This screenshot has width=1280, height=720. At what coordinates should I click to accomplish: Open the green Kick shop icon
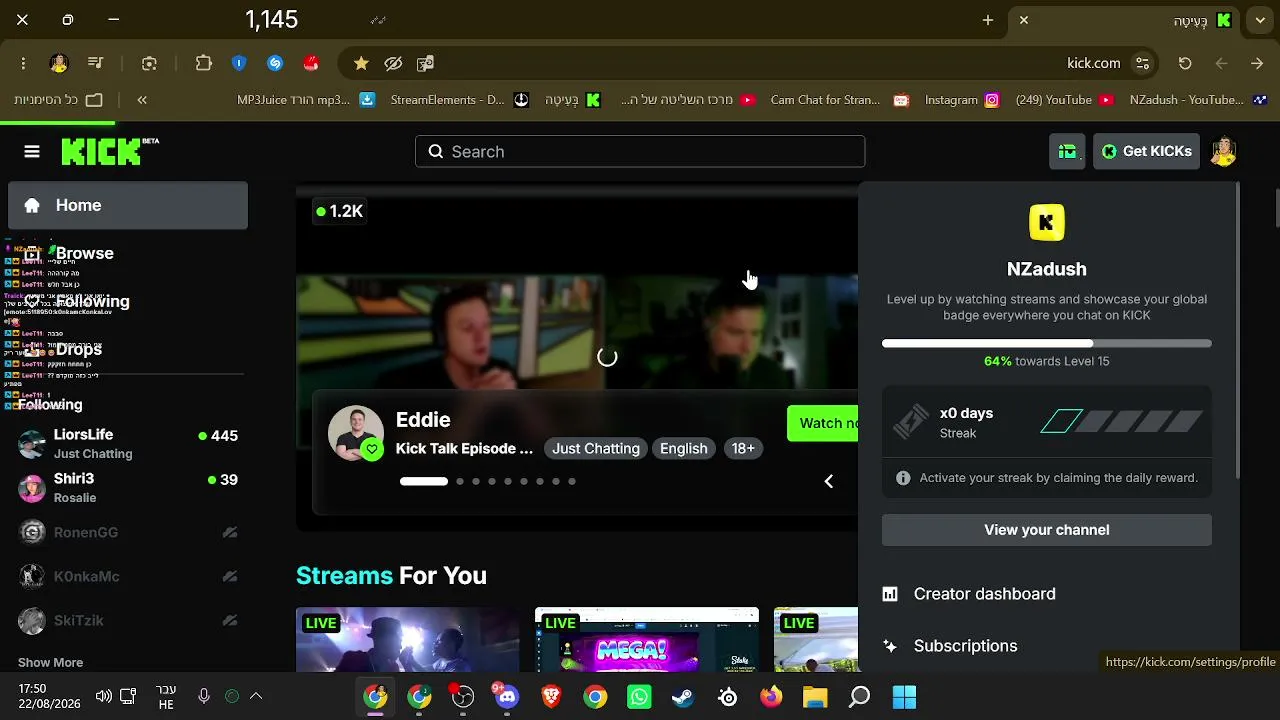[x=1067, y=152]
